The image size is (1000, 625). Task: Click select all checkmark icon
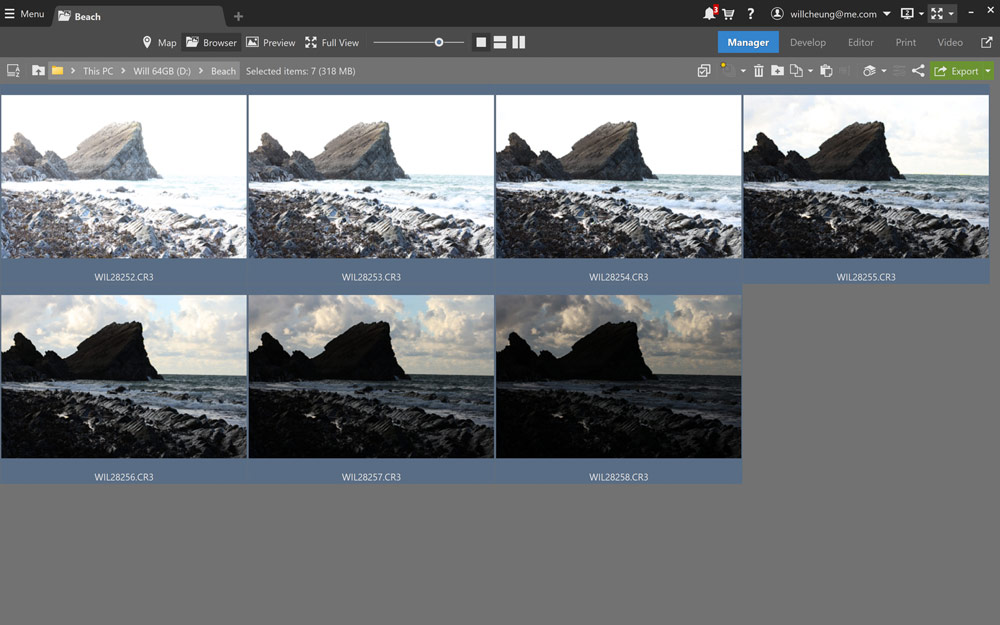click(x=703, y=71)
